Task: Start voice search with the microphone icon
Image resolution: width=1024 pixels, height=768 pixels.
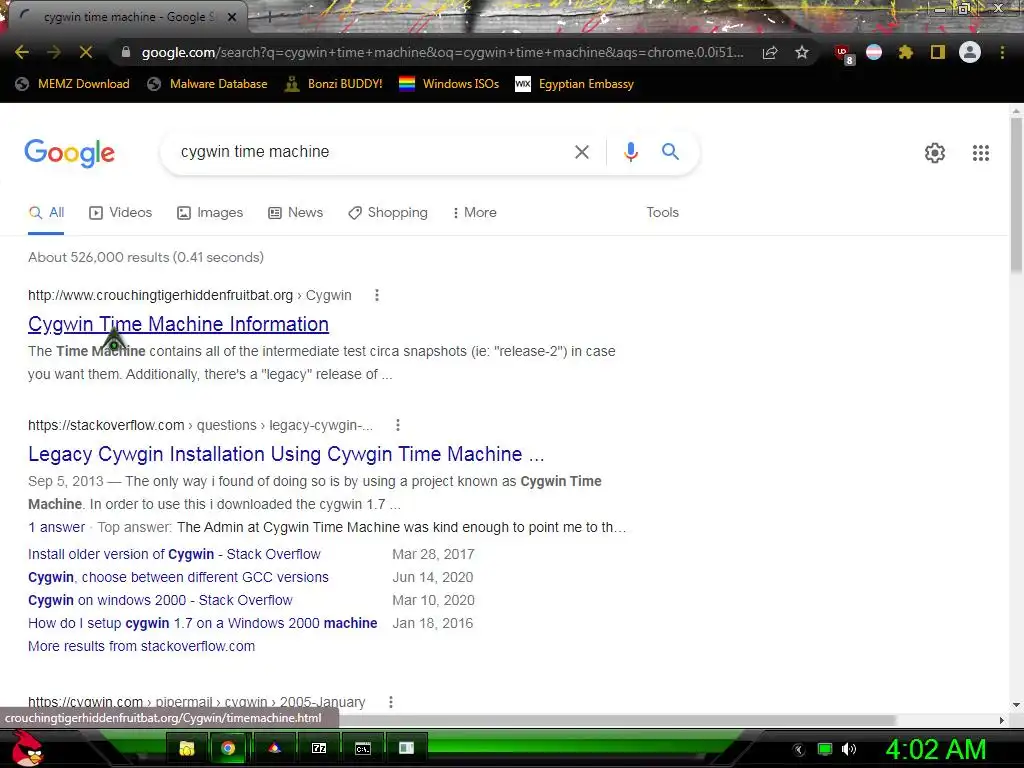Action: click(x=630, y=152)
